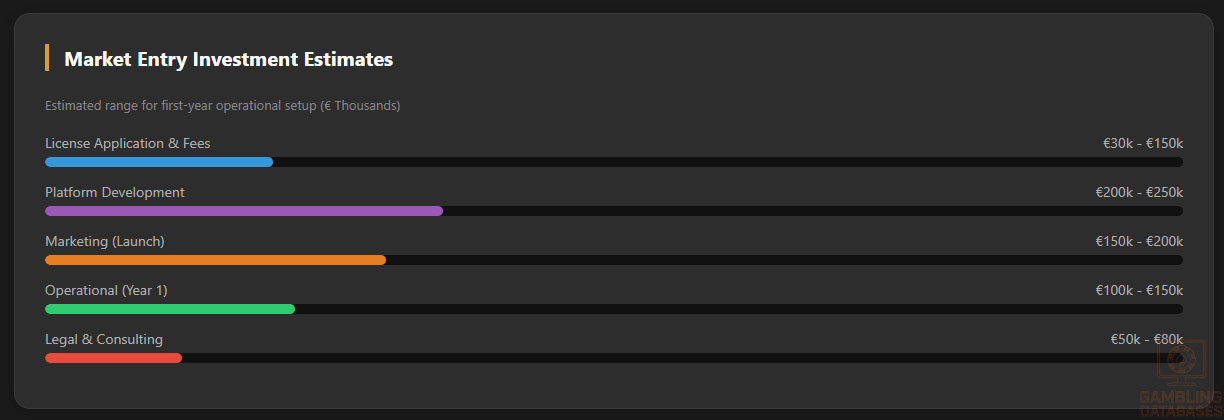
Task: Click the Market Entry Investment Estimates heading
Action: pyautogui.click(x=228, y=59)
